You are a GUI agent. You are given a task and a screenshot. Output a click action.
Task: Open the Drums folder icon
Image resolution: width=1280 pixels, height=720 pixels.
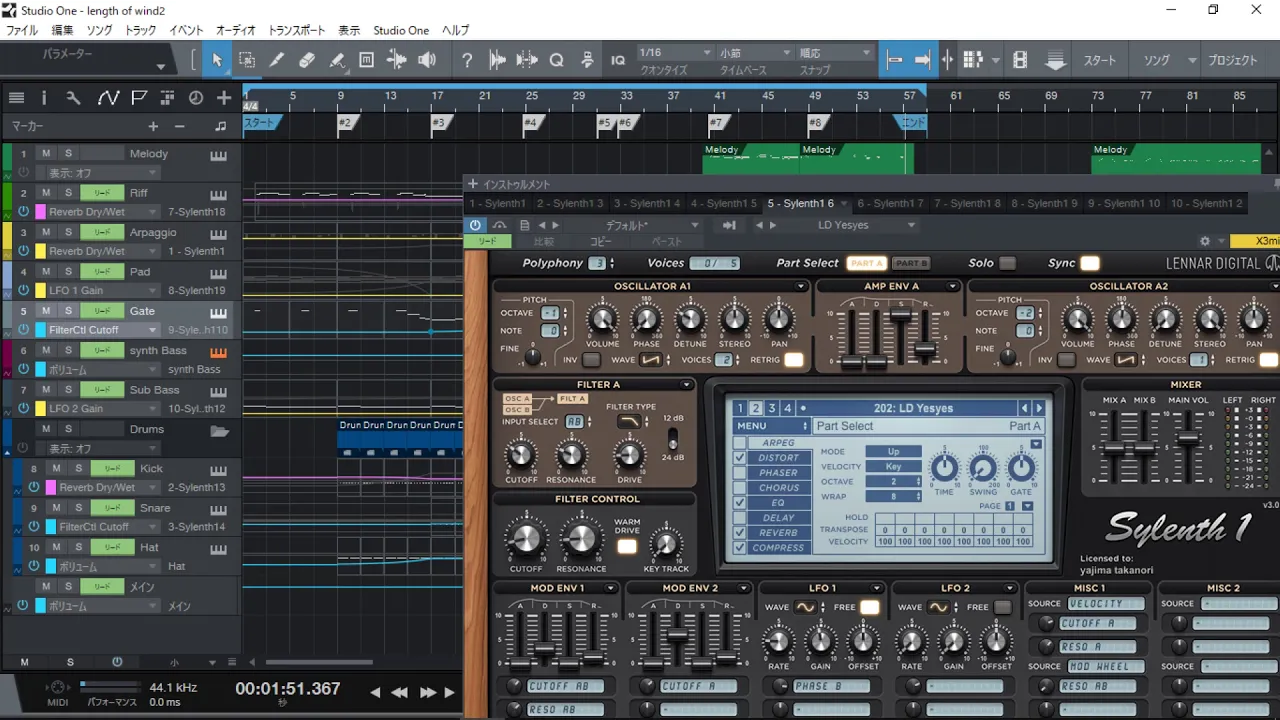coord(220,431)
